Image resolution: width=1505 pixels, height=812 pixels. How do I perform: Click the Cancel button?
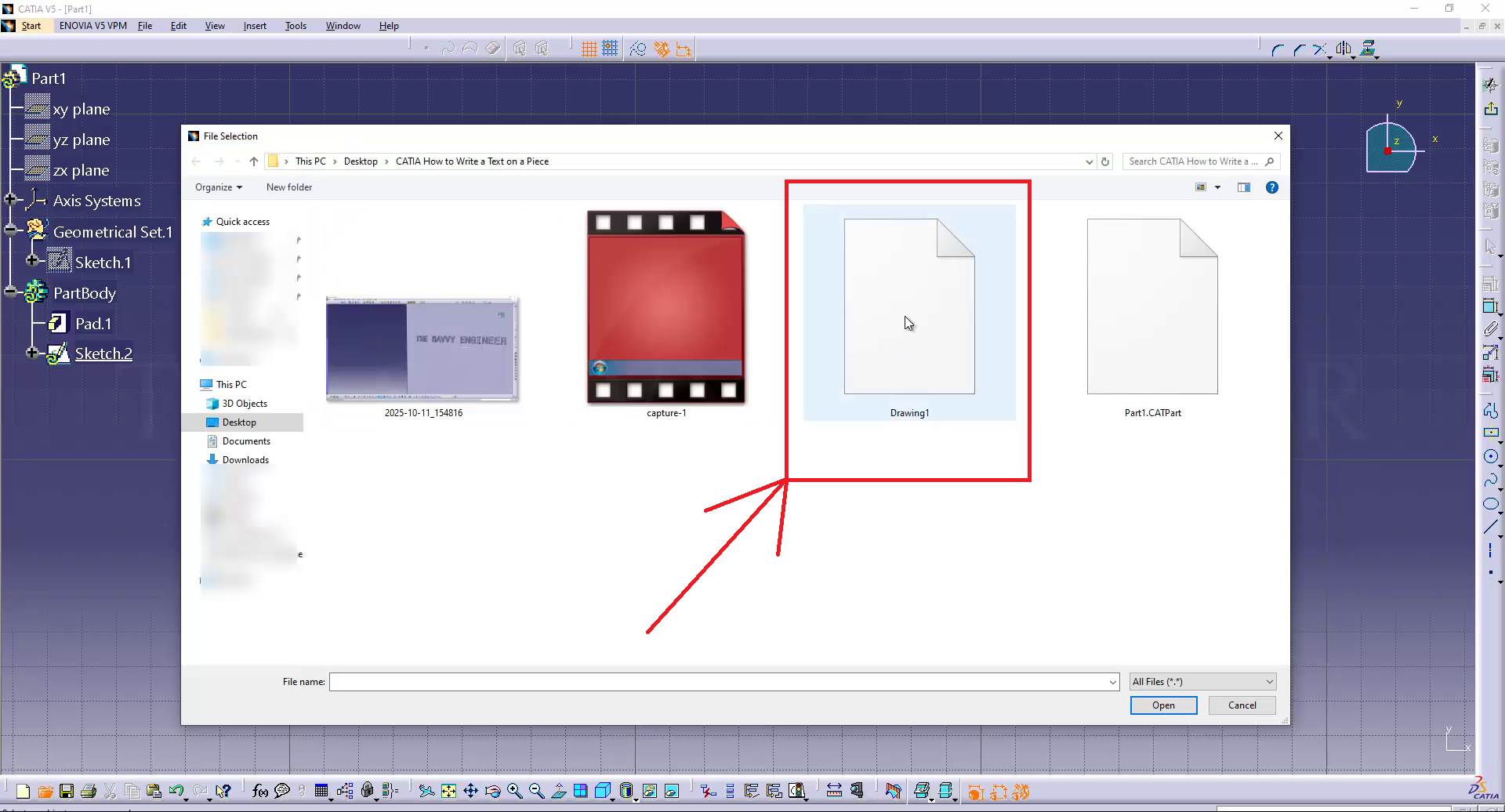click(x=1242, y=705)
